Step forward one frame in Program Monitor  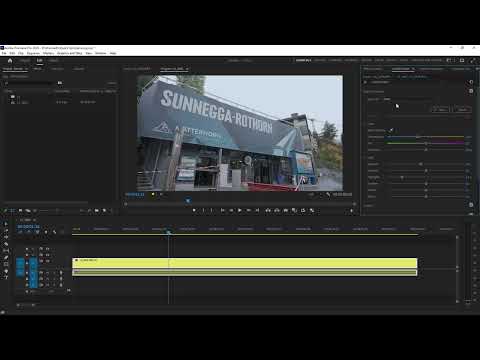point(248,210)
